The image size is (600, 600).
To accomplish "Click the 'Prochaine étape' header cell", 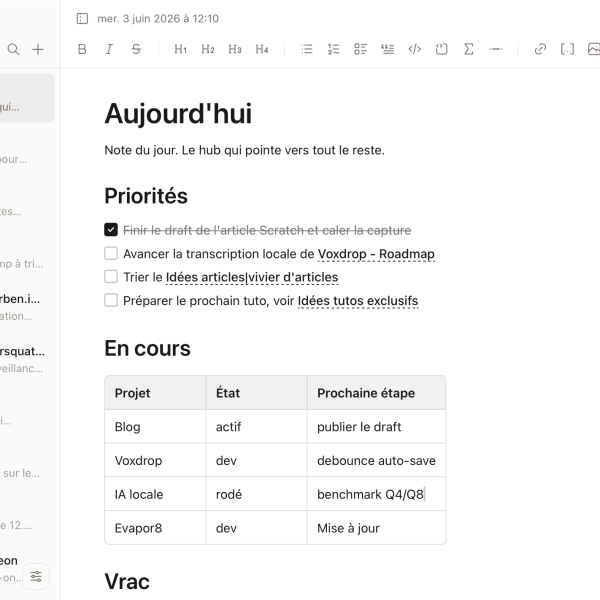I will 377,393.
